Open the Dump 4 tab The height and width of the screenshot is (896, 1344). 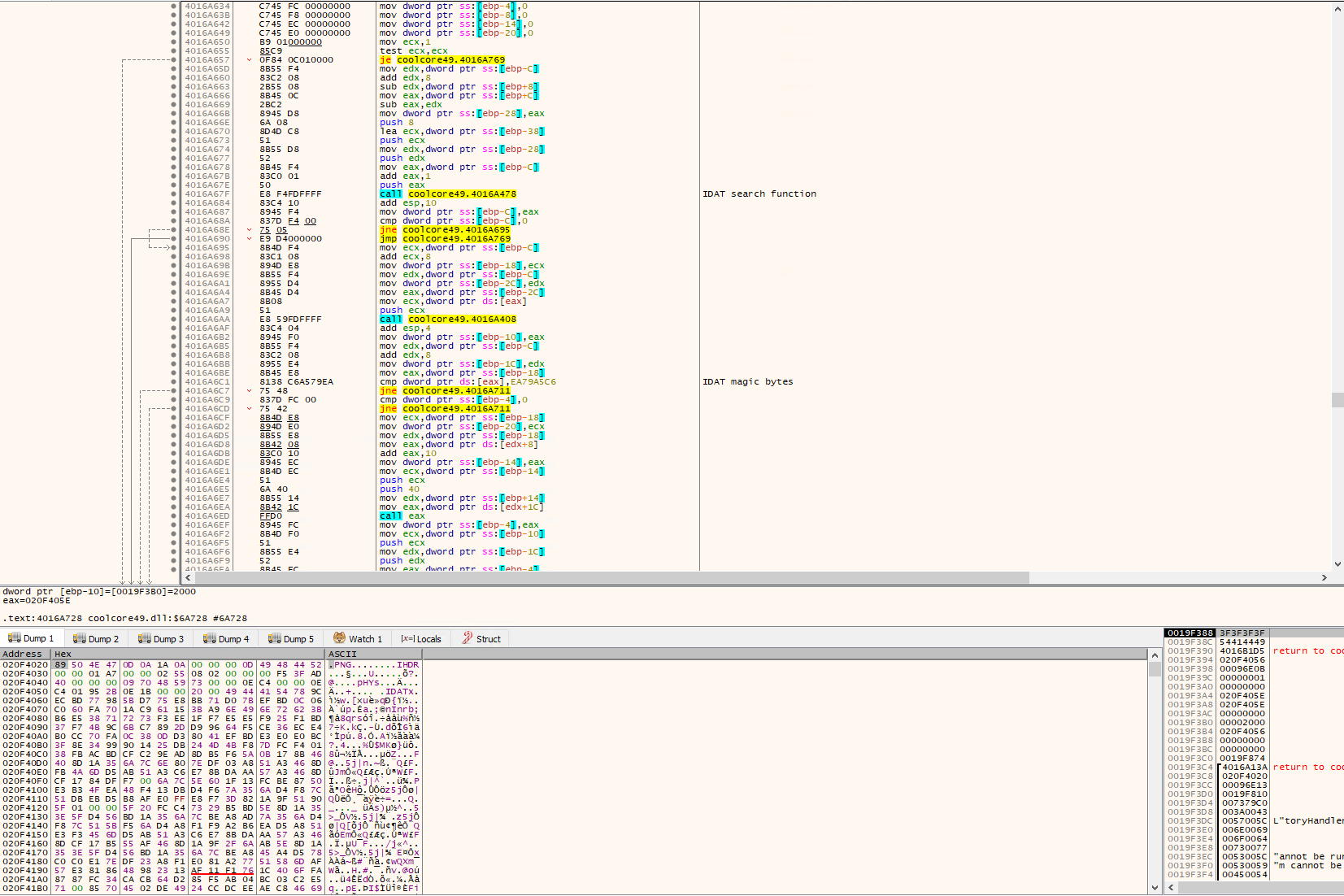click(x=226, y=638)
